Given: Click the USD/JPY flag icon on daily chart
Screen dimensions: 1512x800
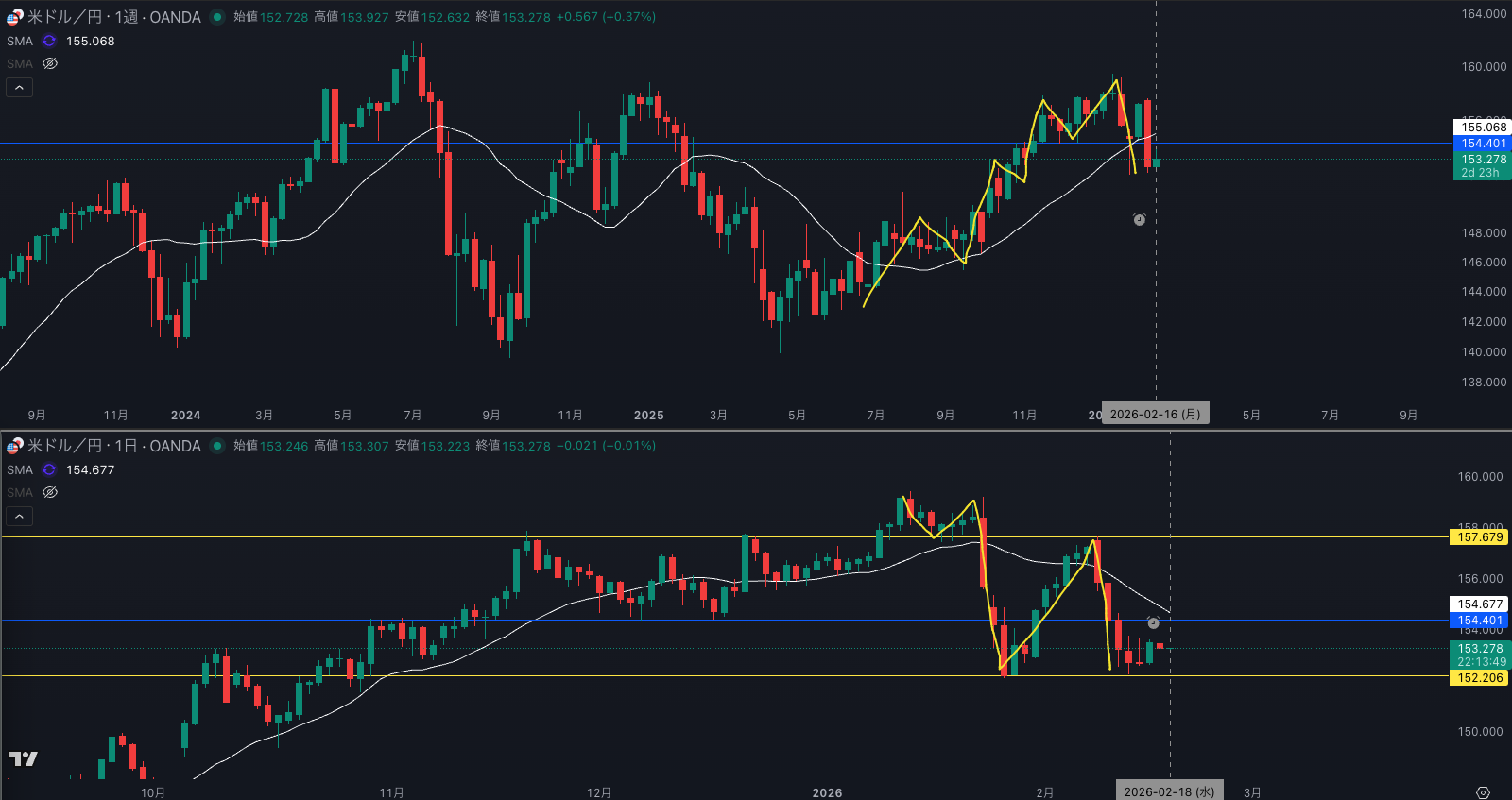Looking at the screenshot, I should pyautogui.click(x=14, y=446).
